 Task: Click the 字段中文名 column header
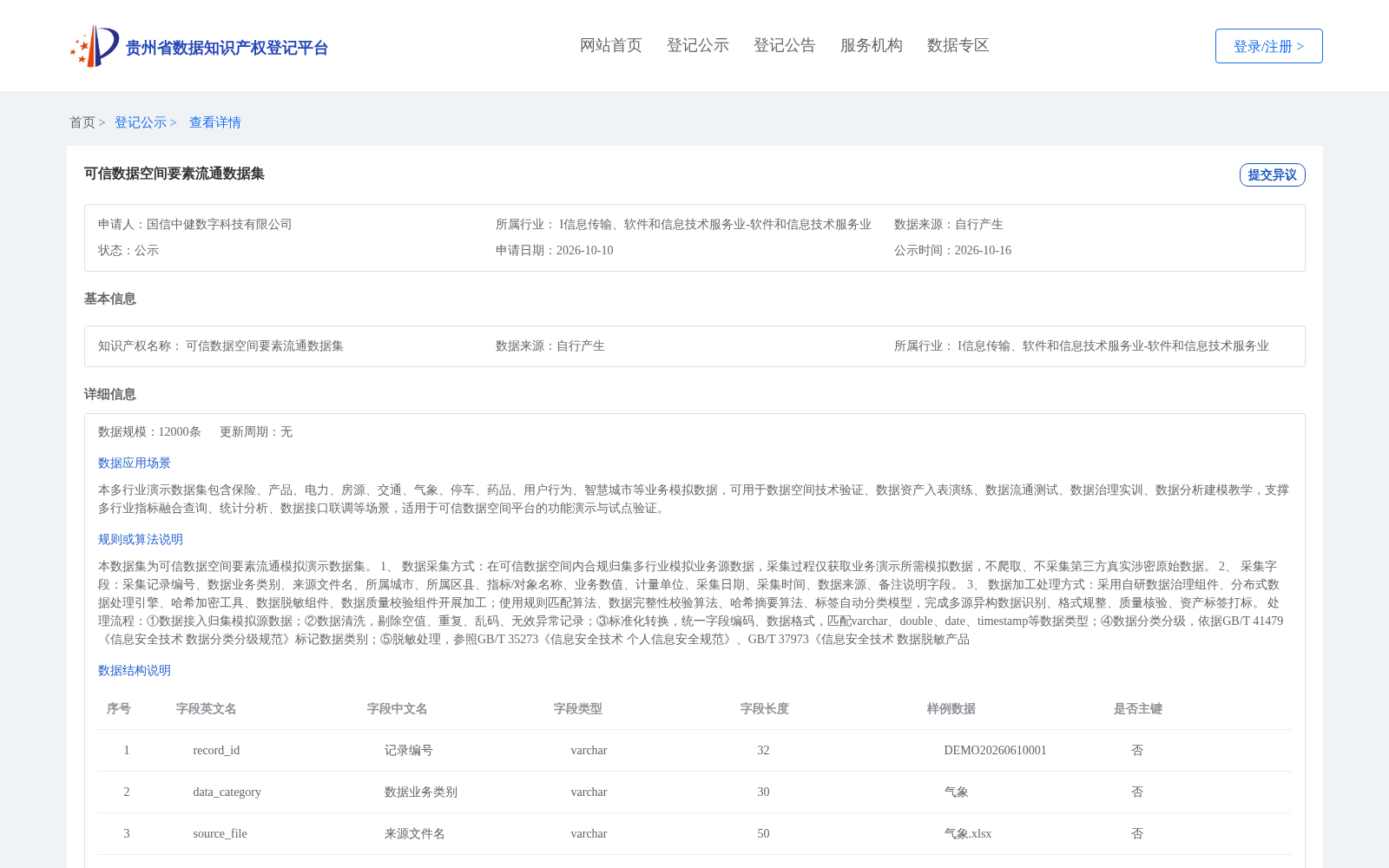pyautogui.click(x=398, y=708)
